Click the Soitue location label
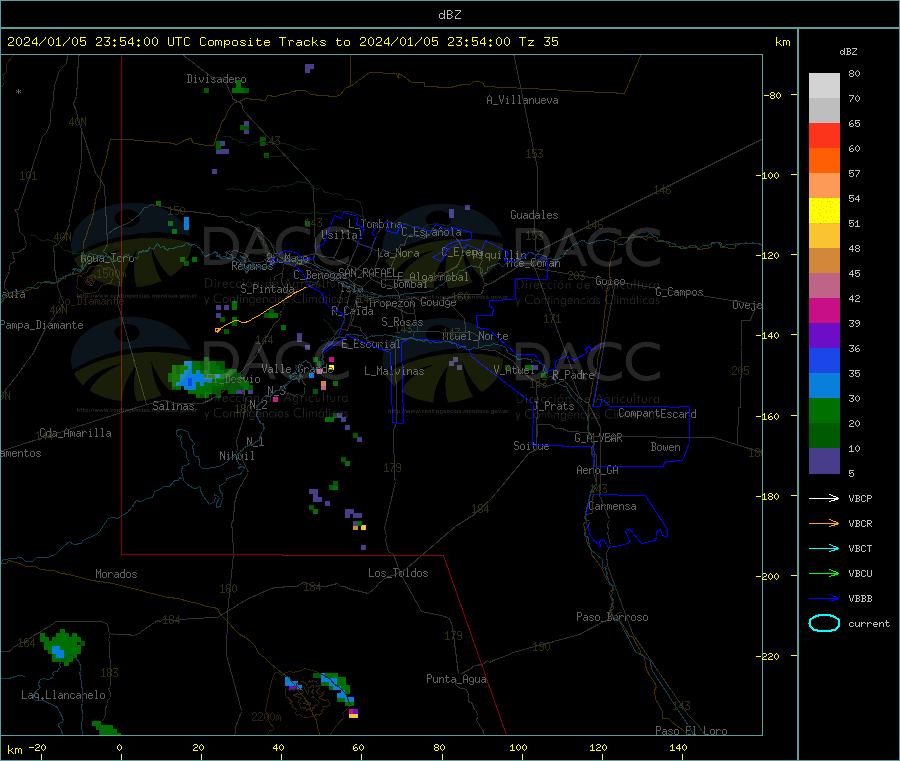 tap(531, 446)
